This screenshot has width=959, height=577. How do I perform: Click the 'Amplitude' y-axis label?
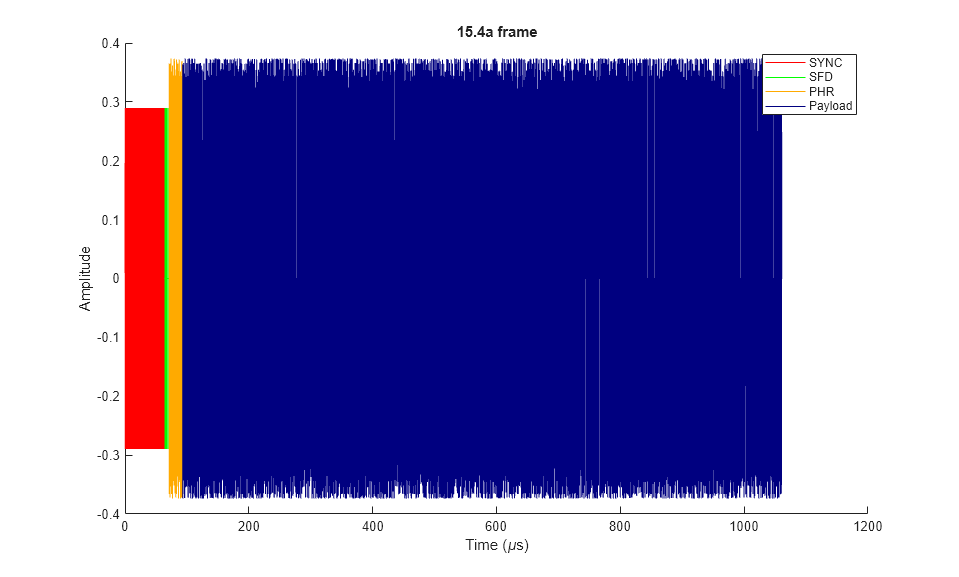pos(85,278)
